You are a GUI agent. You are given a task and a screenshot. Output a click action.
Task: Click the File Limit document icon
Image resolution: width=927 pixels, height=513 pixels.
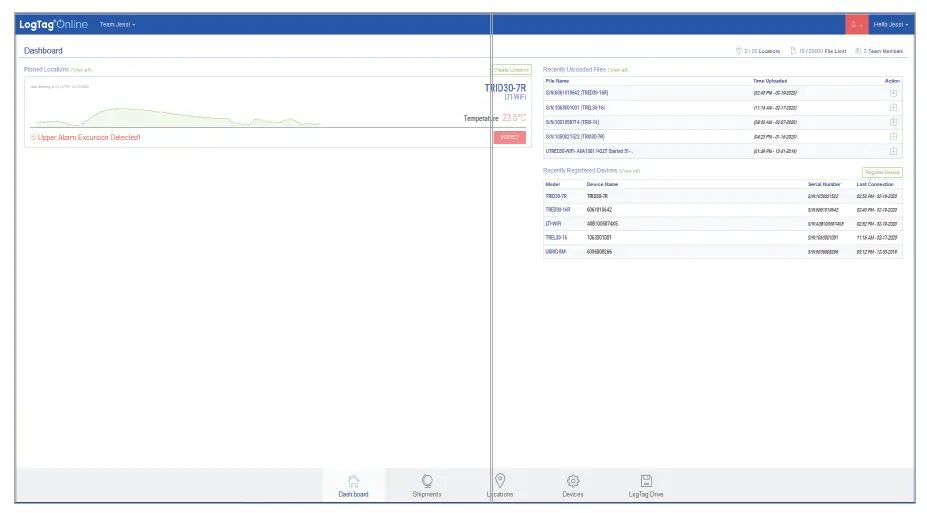pyautogui.click(x=793, y=51)
